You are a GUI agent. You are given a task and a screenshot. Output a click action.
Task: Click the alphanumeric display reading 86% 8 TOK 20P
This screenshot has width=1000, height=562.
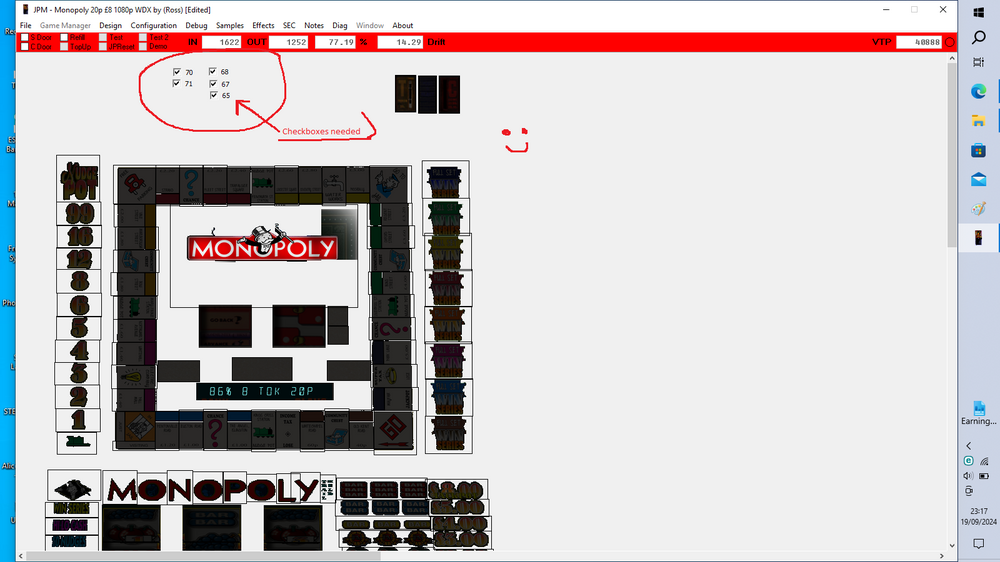pos(265,391)
